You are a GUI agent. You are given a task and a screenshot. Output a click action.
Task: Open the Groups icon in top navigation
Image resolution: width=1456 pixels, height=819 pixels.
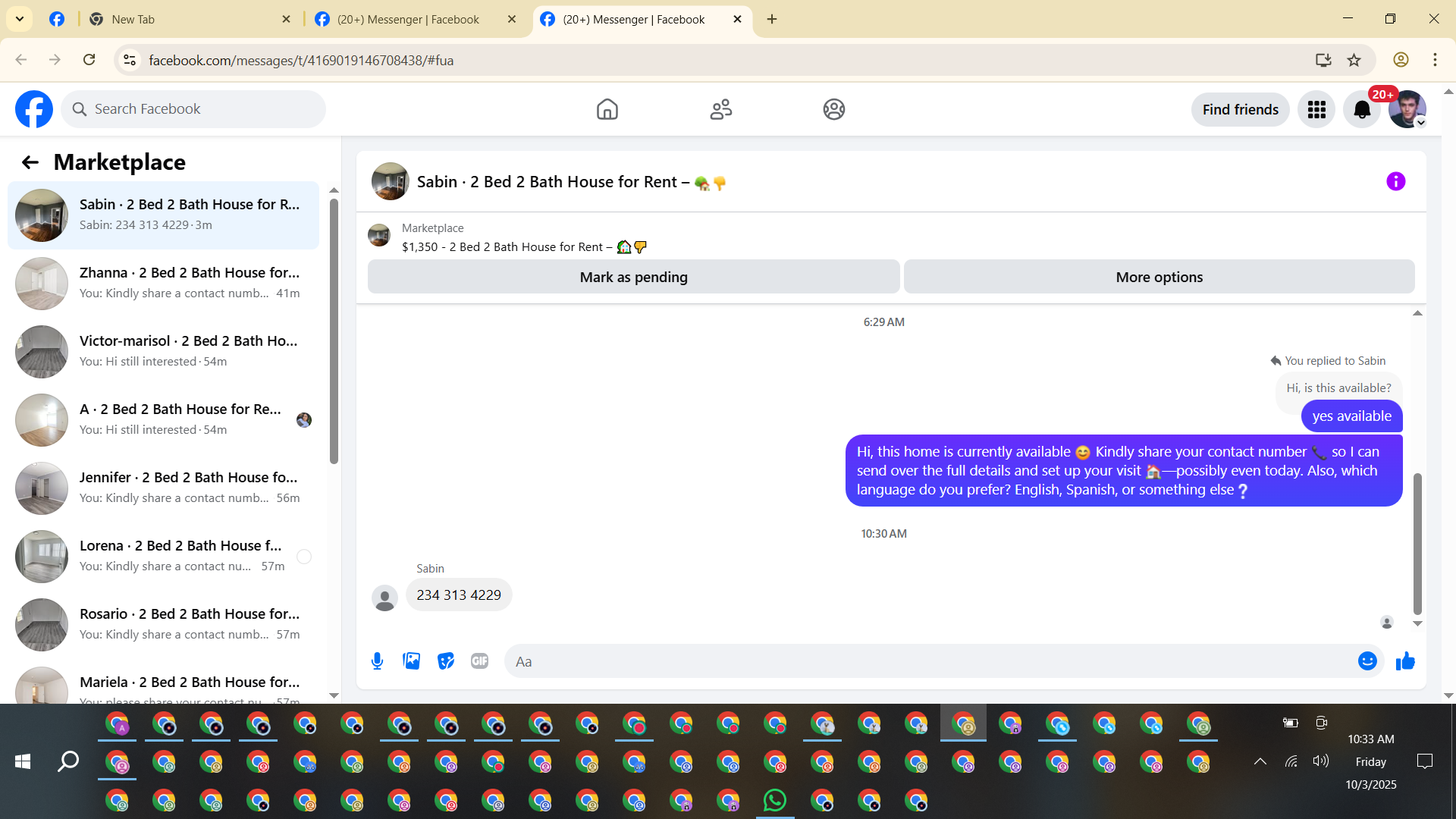coord(833,109)
